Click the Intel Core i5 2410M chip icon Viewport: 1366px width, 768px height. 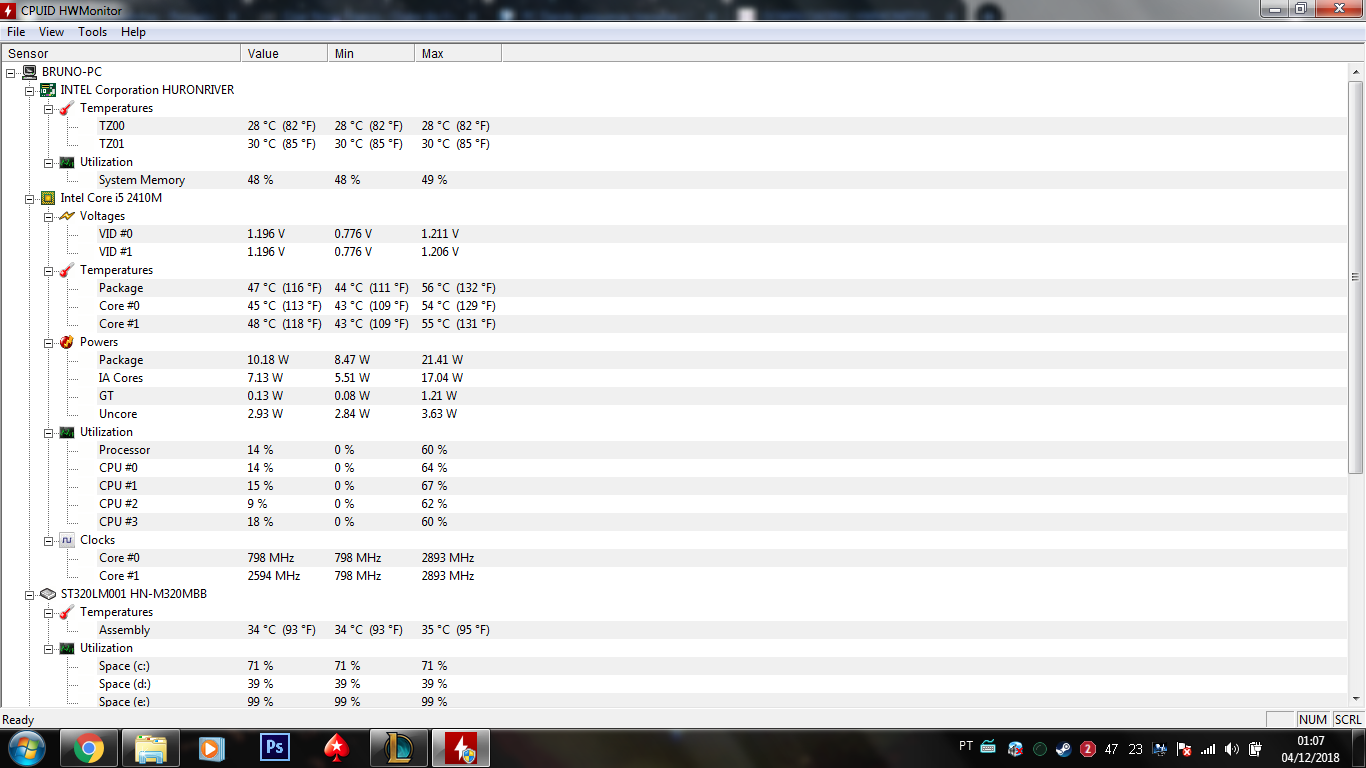click(47, 198)
